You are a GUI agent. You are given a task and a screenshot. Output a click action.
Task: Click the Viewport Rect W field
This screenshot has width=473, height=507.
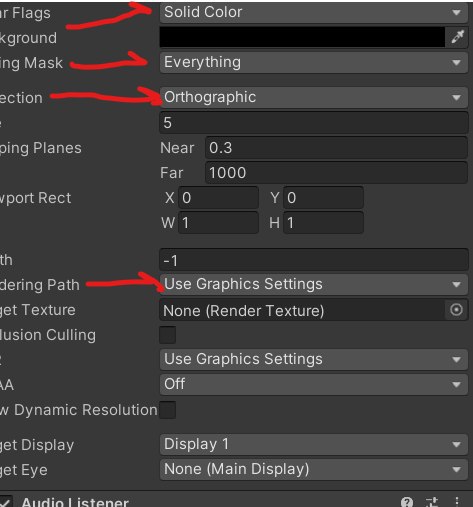tap(218, 223)
